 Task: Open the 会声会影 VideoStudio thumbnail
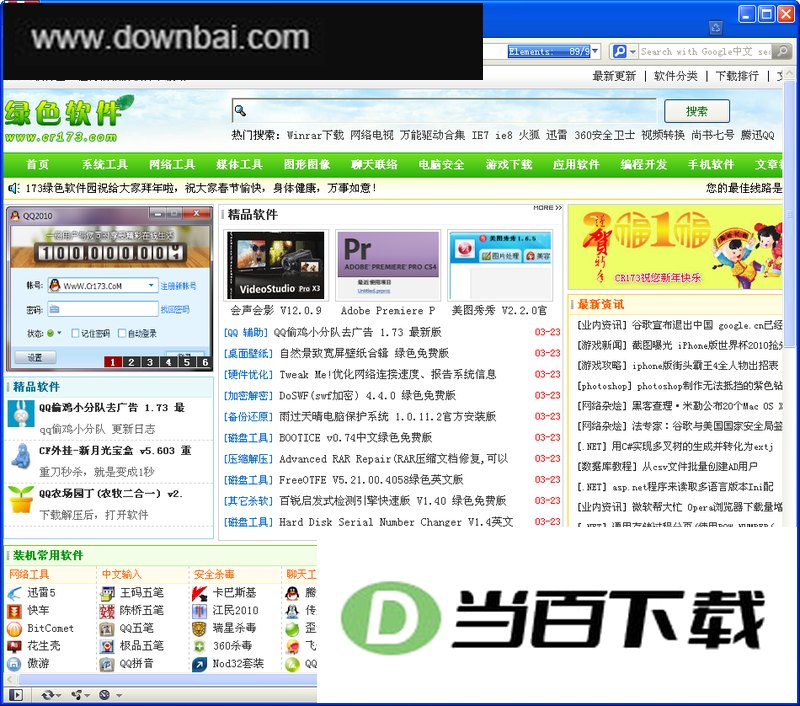(x=276, y=265)
